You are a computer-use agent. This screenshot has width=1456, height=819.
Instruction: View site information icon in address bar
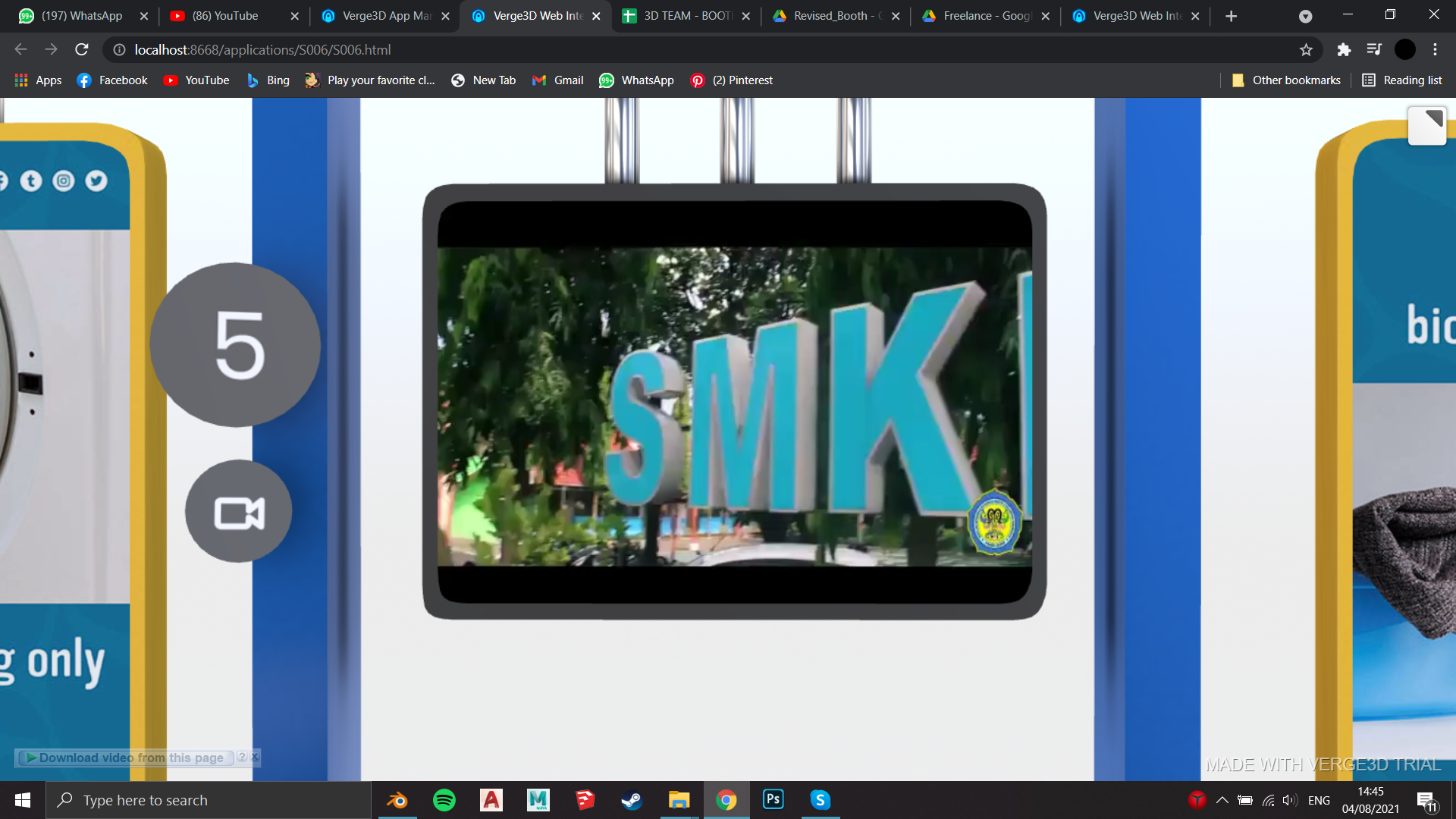119,49
